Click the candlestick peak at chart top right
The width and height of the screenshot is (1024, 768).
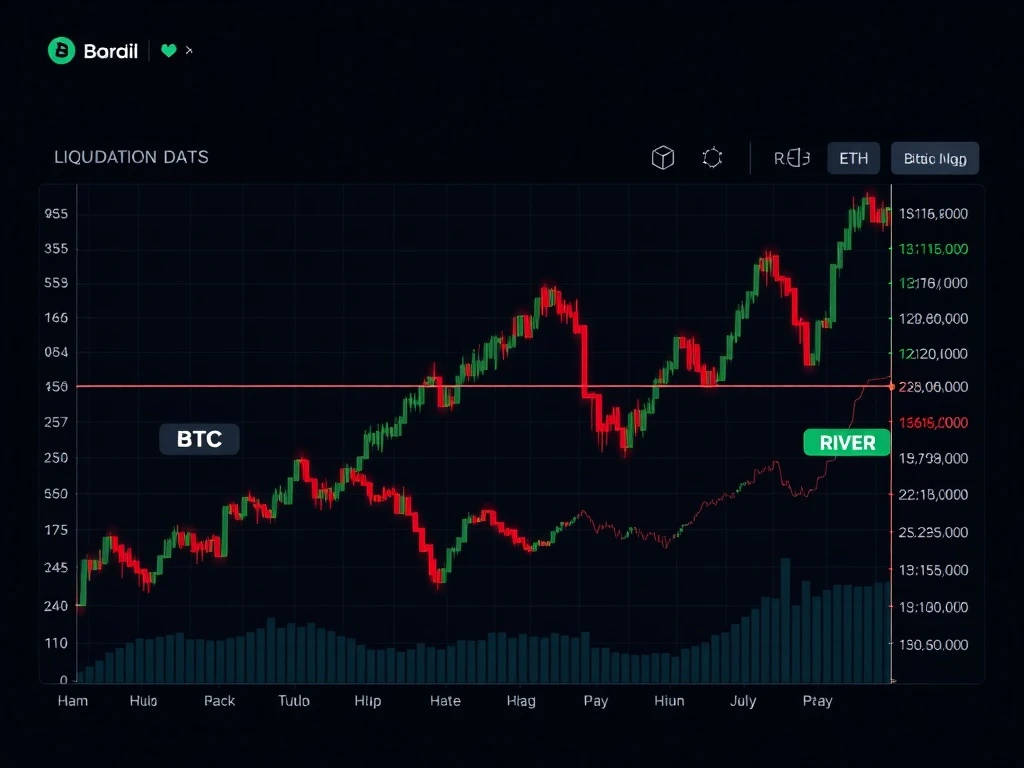point(866,204)
